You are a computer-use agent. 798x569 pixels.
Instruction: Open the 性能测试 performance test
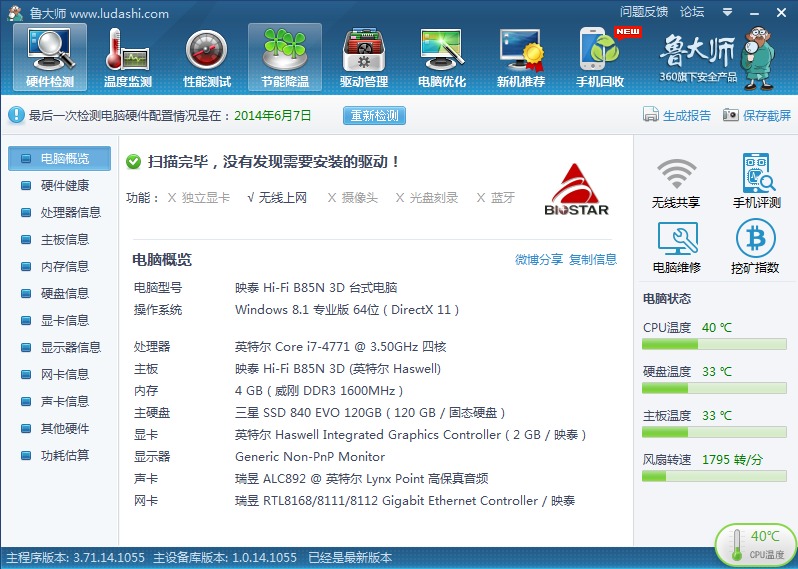click(x=207, y=57)
